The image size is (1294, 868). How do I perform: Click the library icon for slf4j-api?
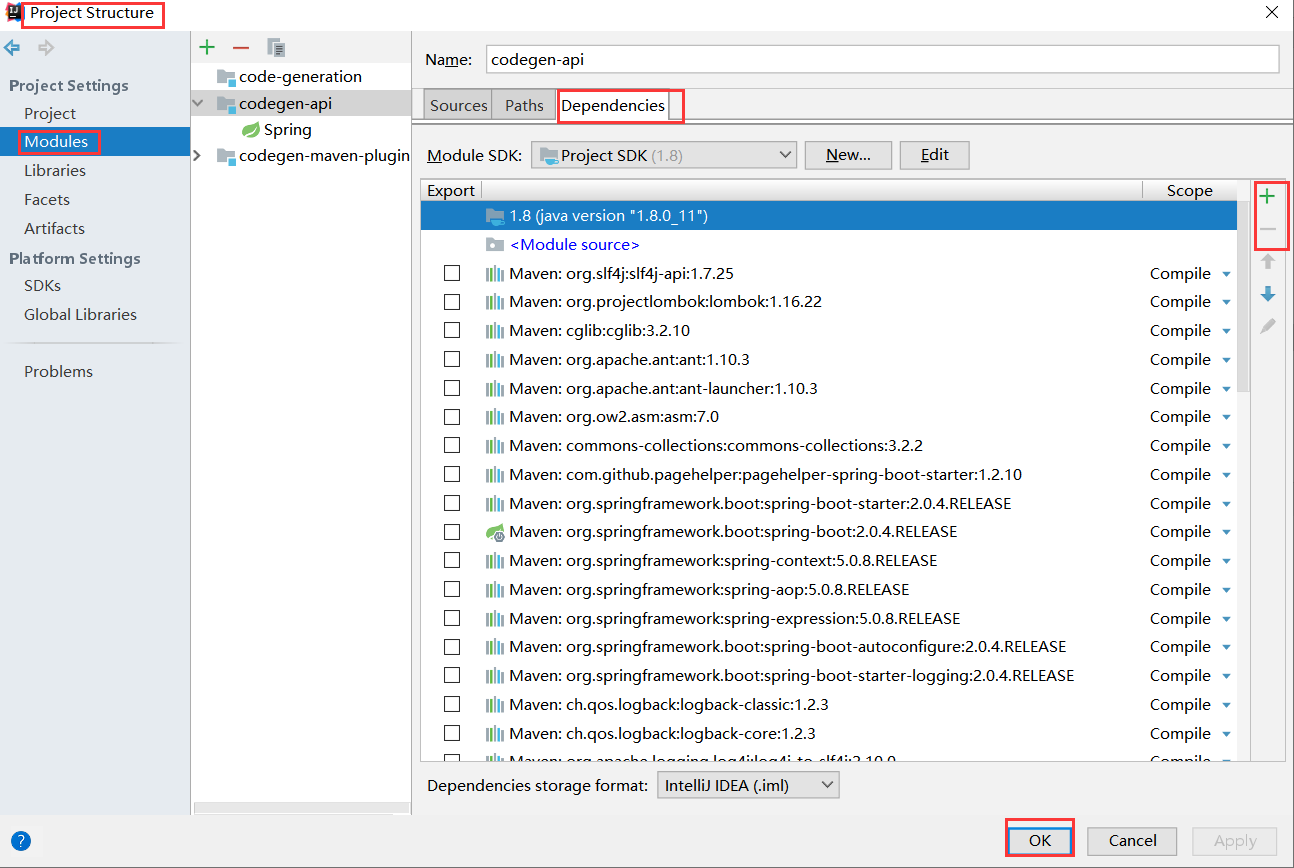point(495,274)
